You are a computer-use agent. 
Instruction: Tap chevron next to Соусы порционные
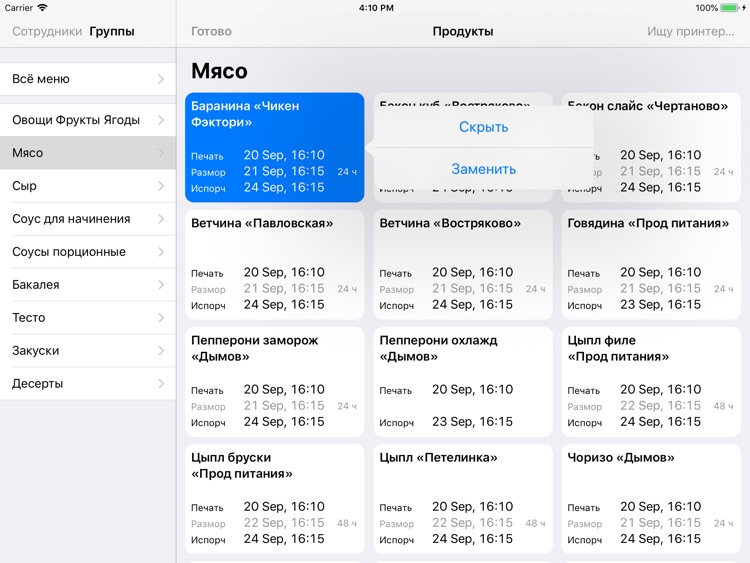(x=161, y=252)
